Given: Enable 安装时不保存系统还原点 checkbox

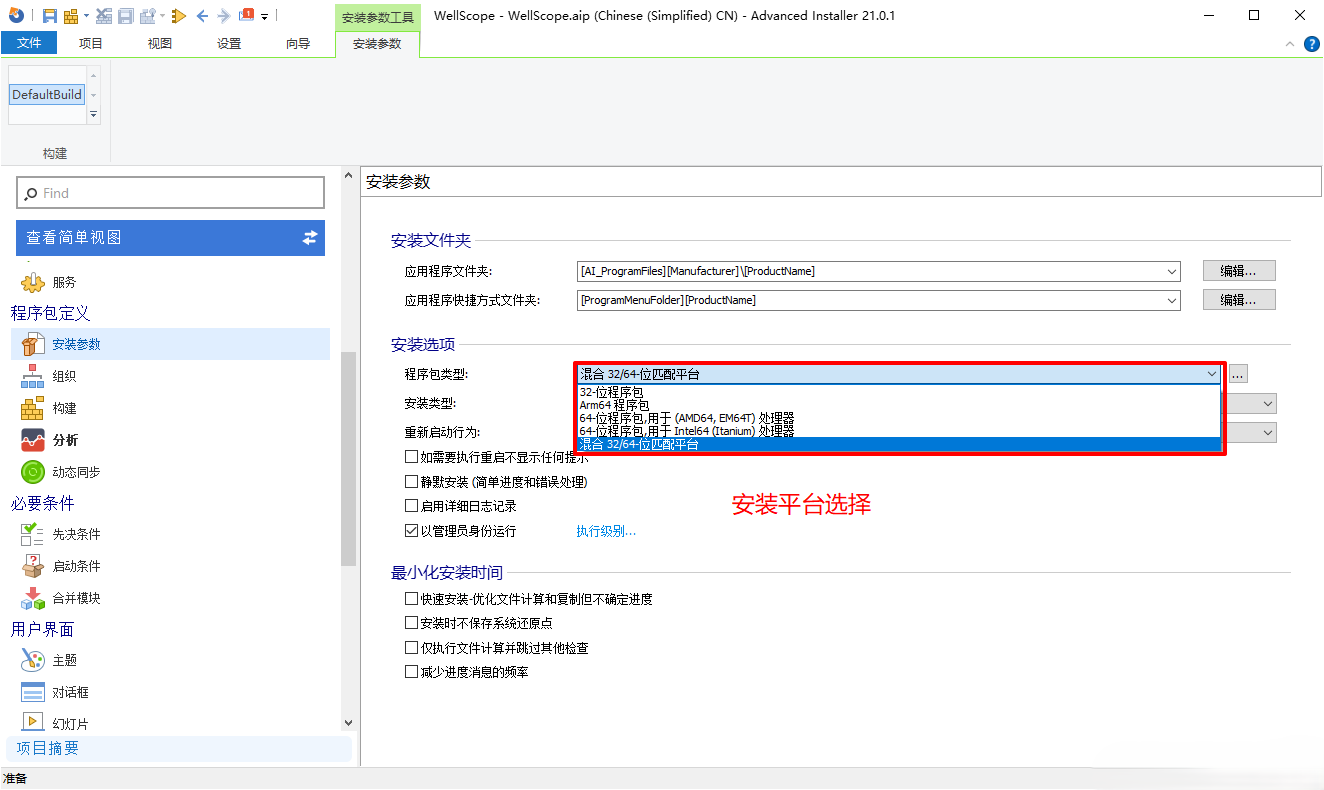Looking at the screenshot, I should point(411,623).
